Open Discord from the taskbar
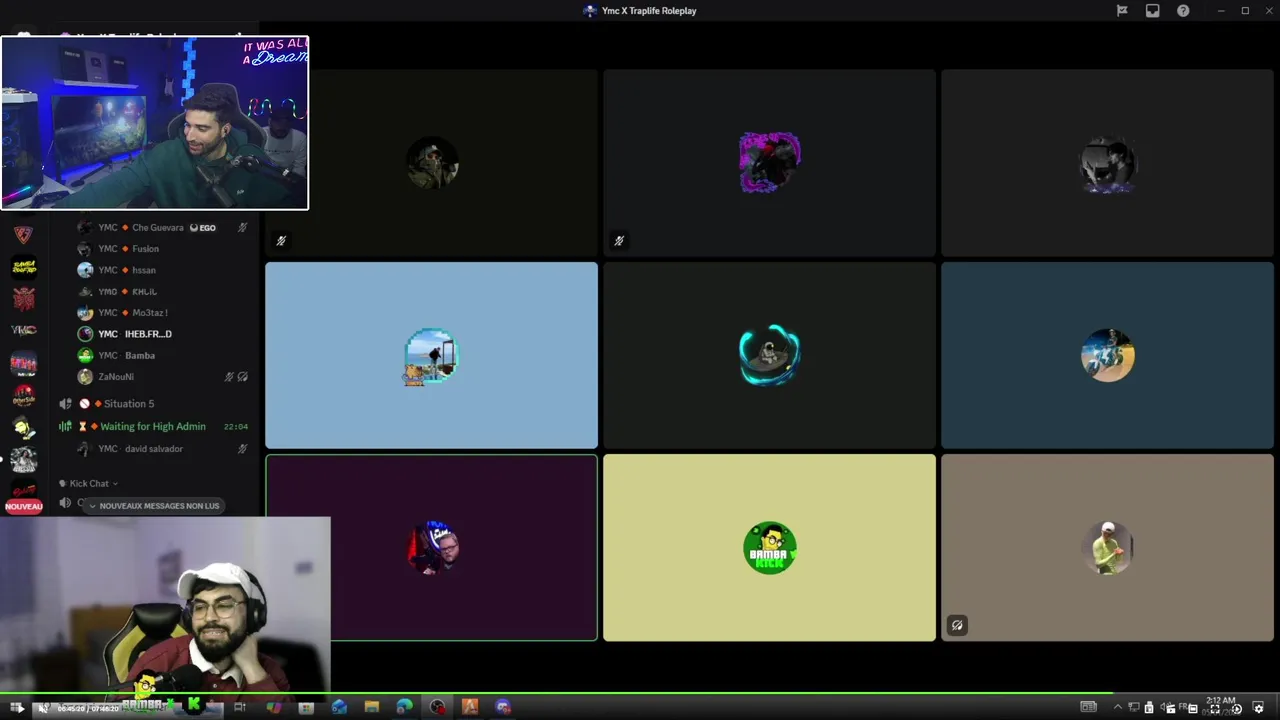 (x=503, y=708)
